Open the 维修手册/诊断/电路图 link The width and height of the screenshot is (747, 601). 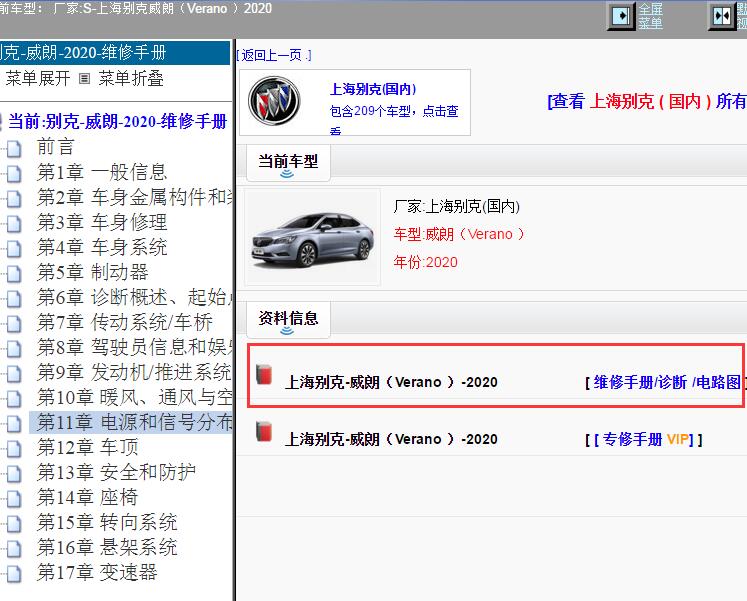click(666, 382)
